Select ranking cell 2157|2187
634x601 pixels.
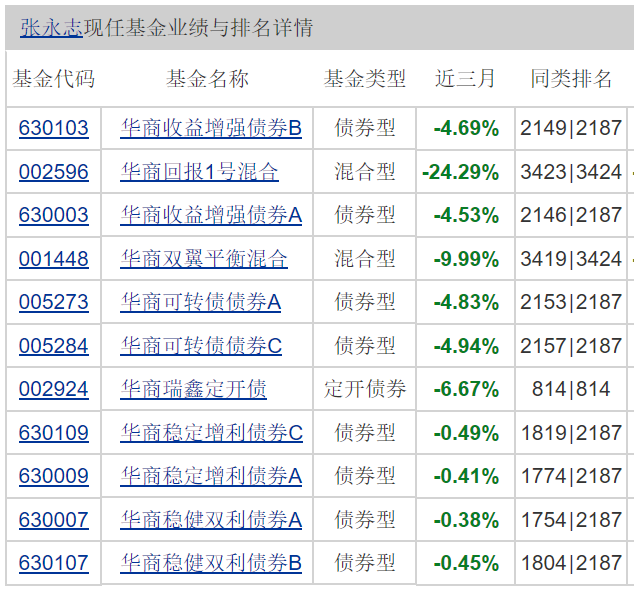coord(571,346)
